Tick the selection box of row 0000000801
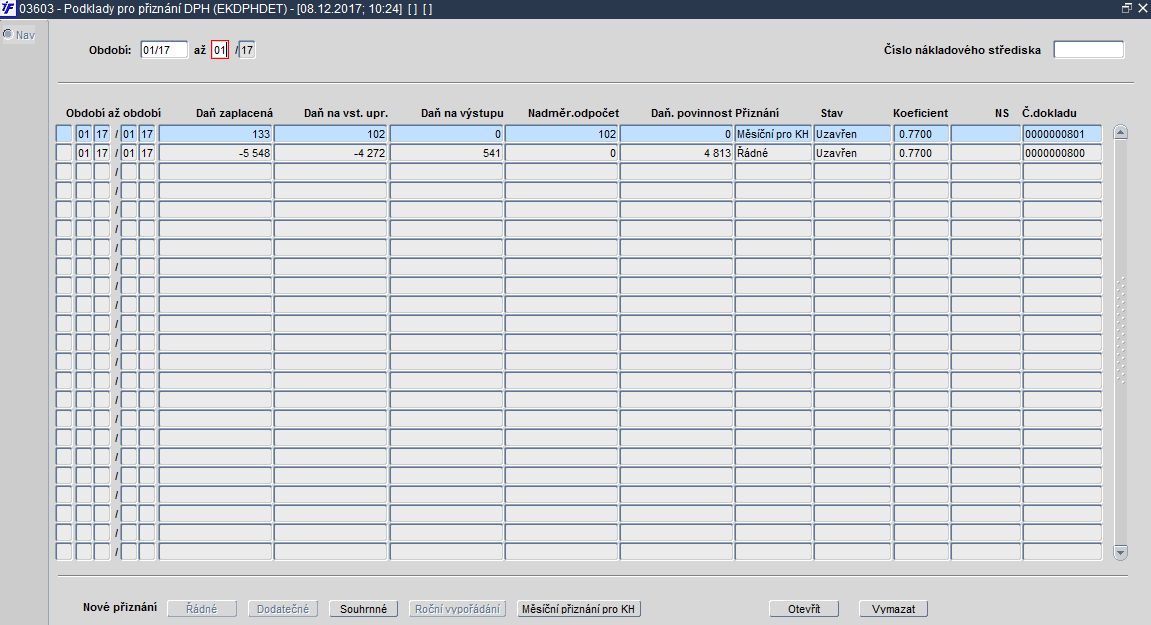 tap(64, 134)
